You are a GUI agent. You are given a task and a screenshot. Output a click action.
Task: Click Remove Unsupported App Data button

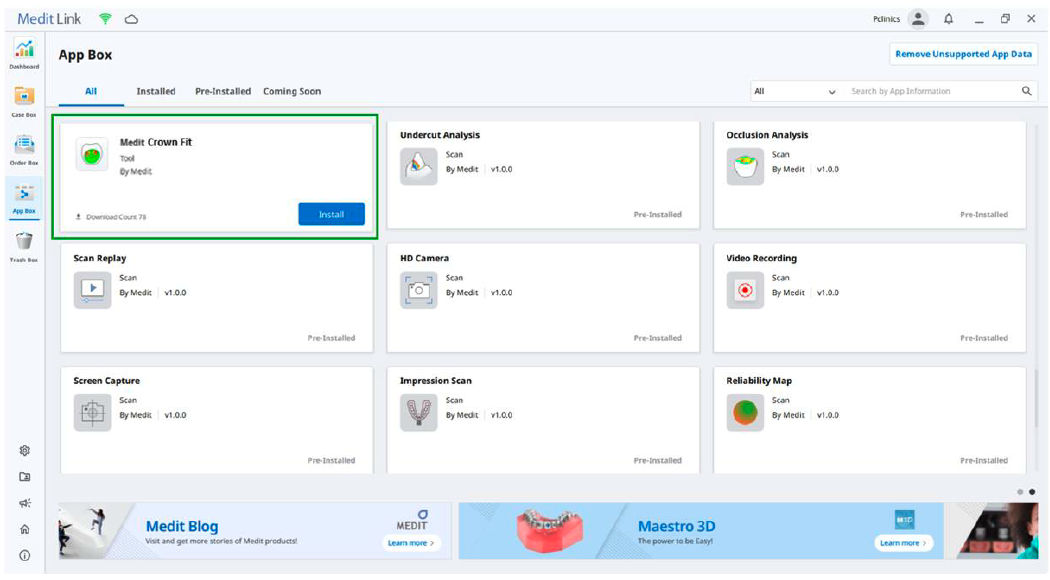click(x=964, y=54)
